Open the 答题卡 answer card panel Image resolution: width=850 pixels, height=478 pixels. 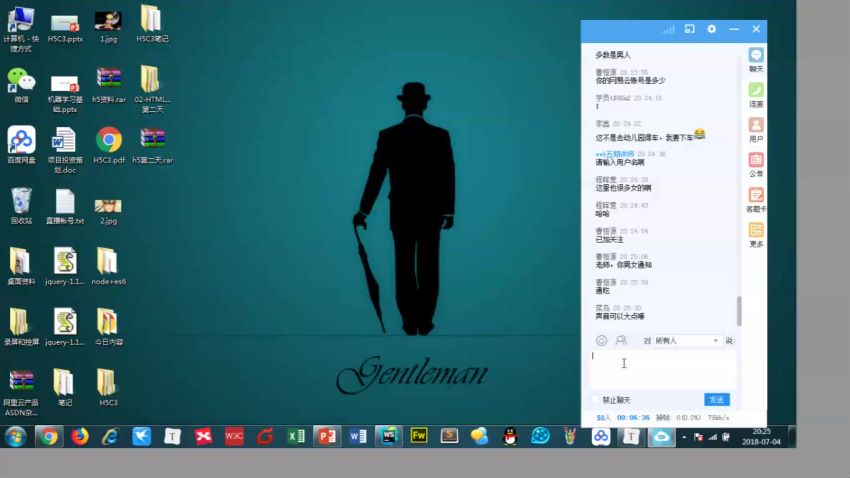point(756,199)
